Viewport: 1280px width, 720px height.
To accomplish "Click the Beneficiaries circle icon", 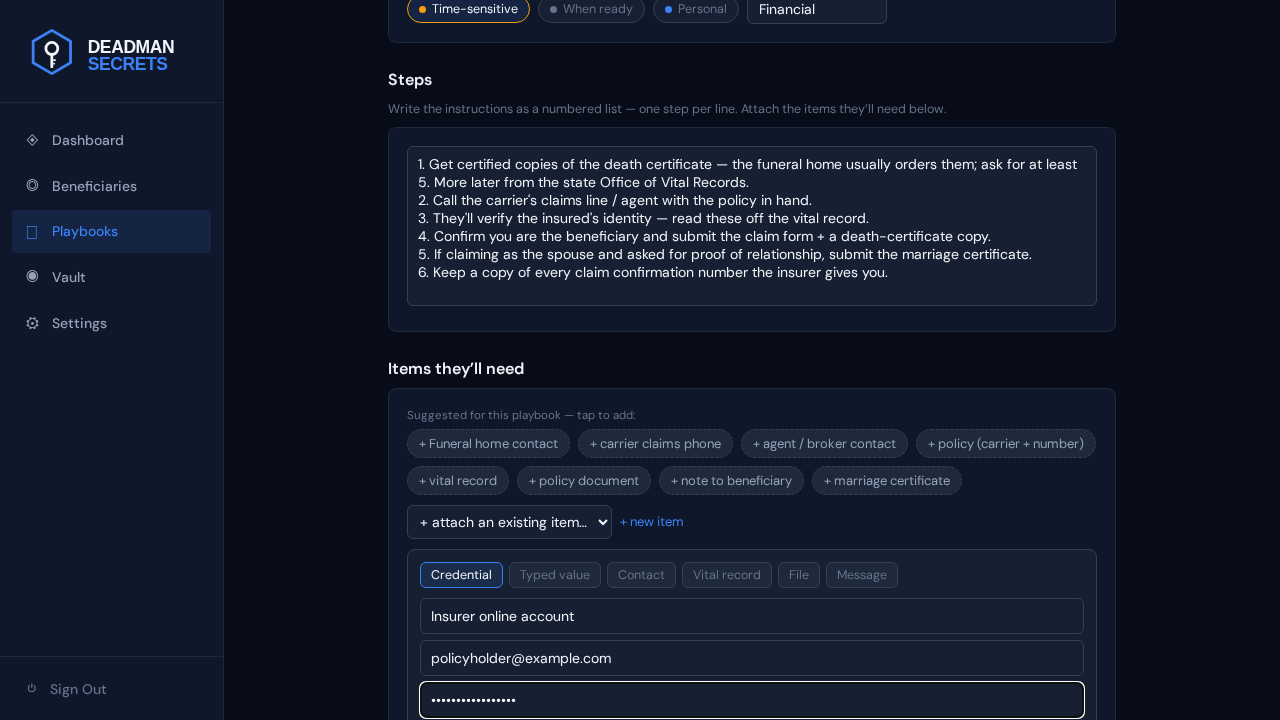I will pyautogui.click(x=32, y=185).
